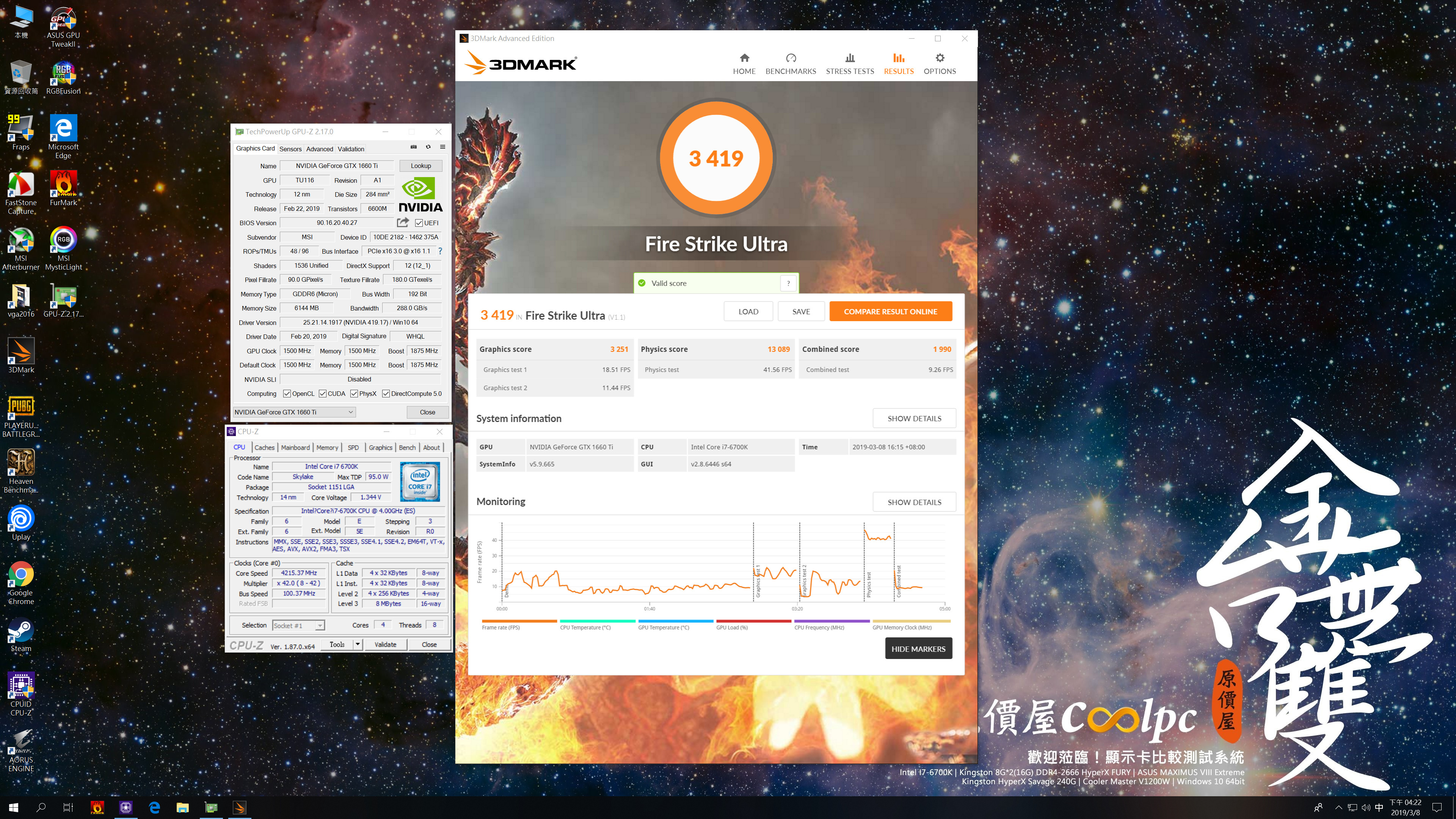Click Bus Interface question mark in GPU-Z
The height and width of the screenshot is (819, 1456).
click(440, 251)
